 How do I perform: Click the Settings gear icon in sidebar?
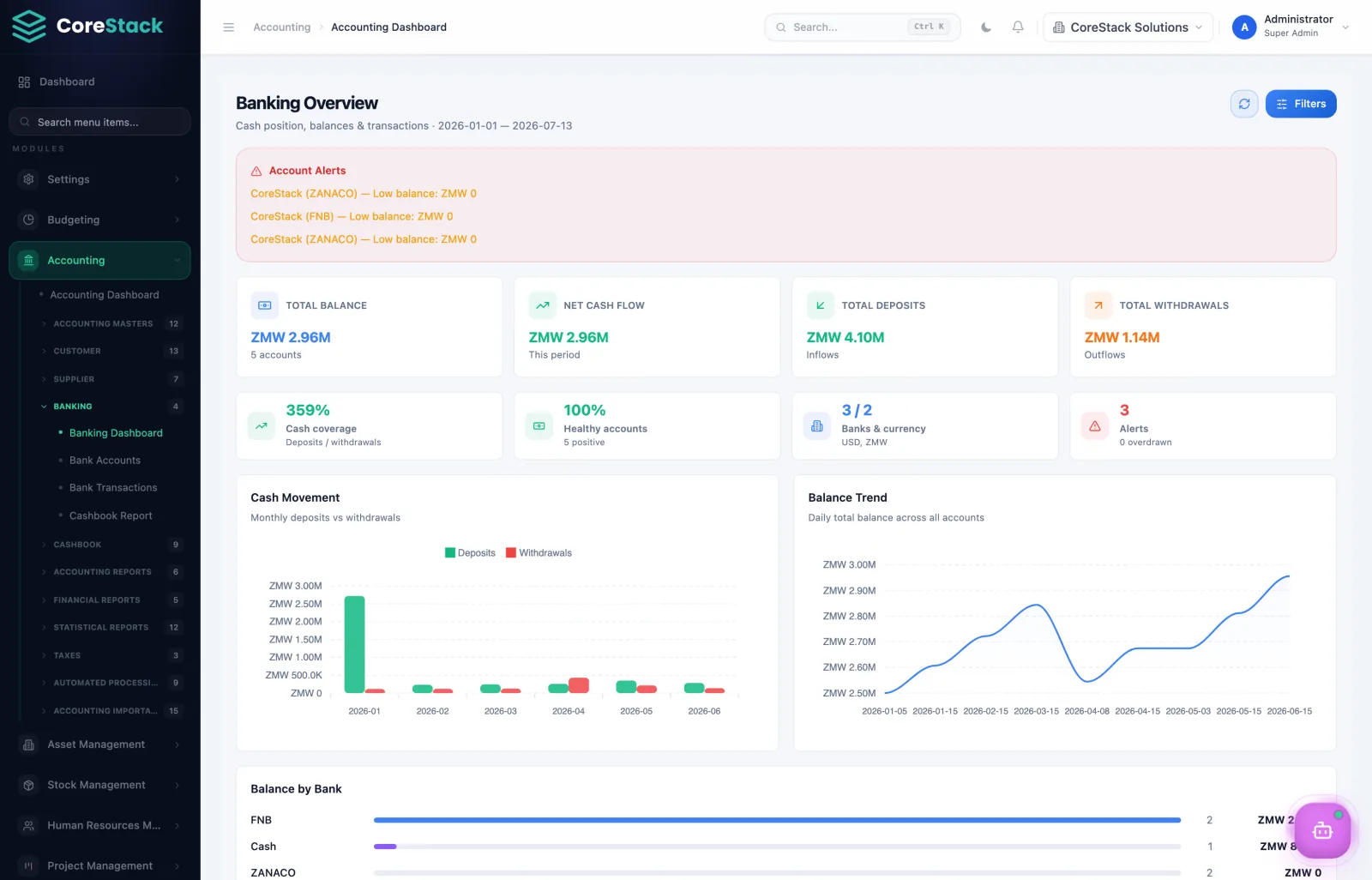click(29, 179)
